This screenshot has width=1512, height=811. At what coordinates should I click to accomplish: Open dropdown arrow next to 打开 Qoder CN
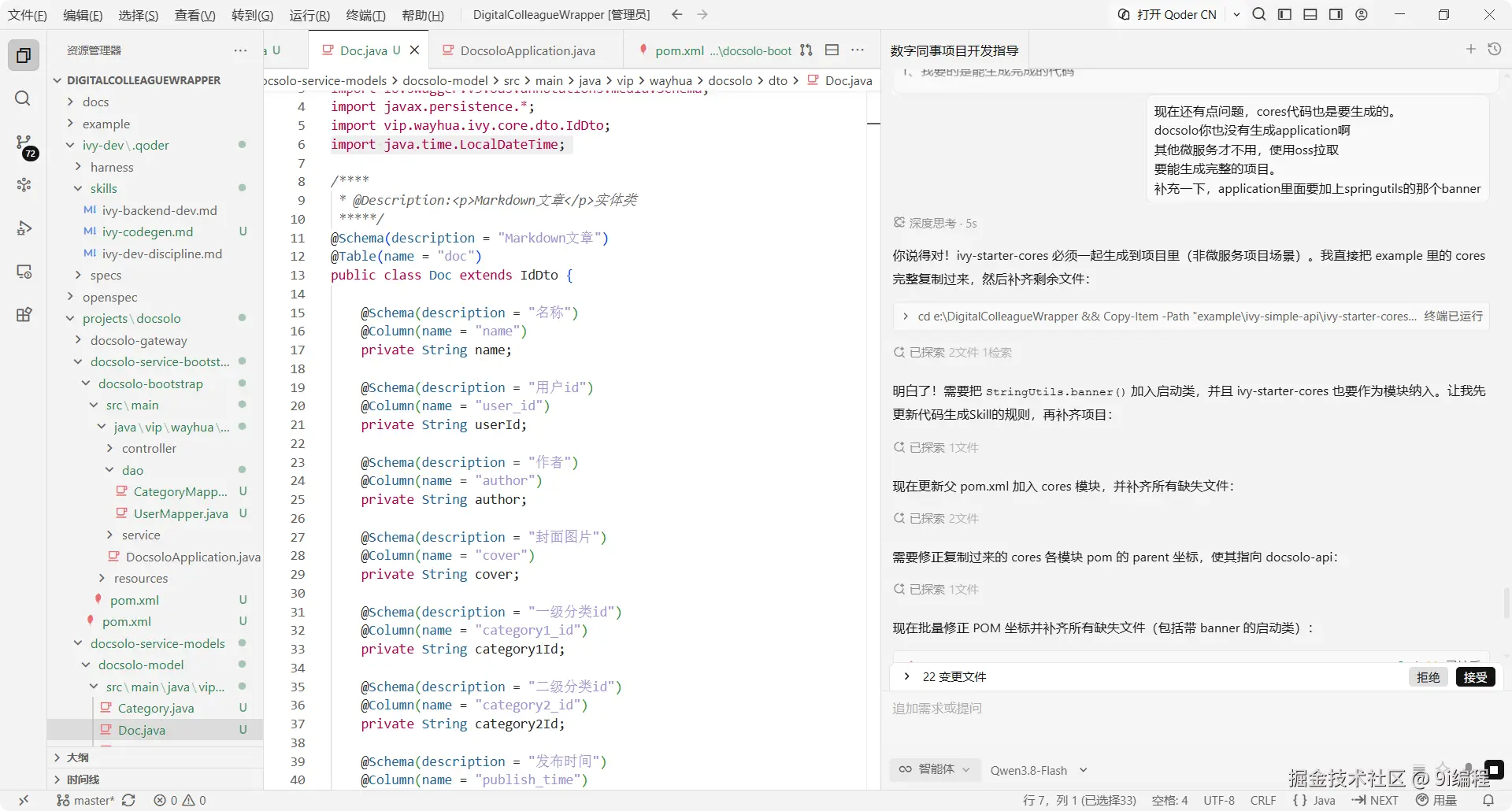click(x=1236, y=14)
